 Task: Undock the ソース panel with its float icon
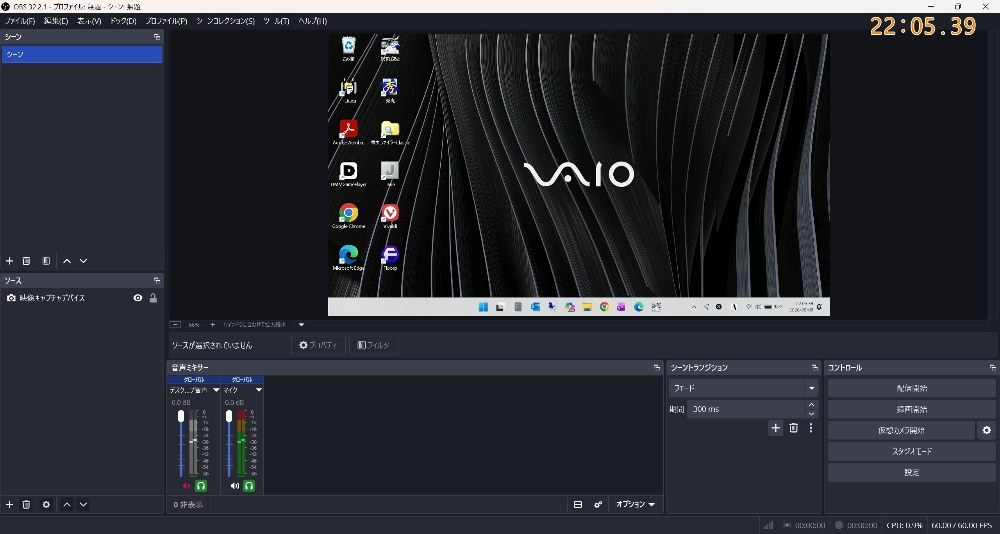(x=157, y=280)
